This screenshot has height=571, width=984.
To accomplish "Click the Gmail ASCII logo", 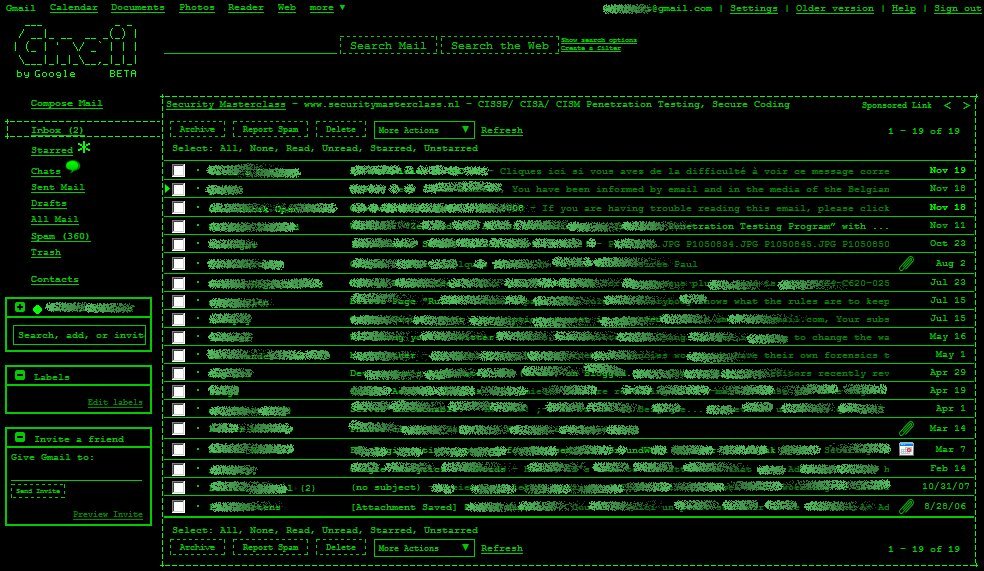I will click(75, 46).
